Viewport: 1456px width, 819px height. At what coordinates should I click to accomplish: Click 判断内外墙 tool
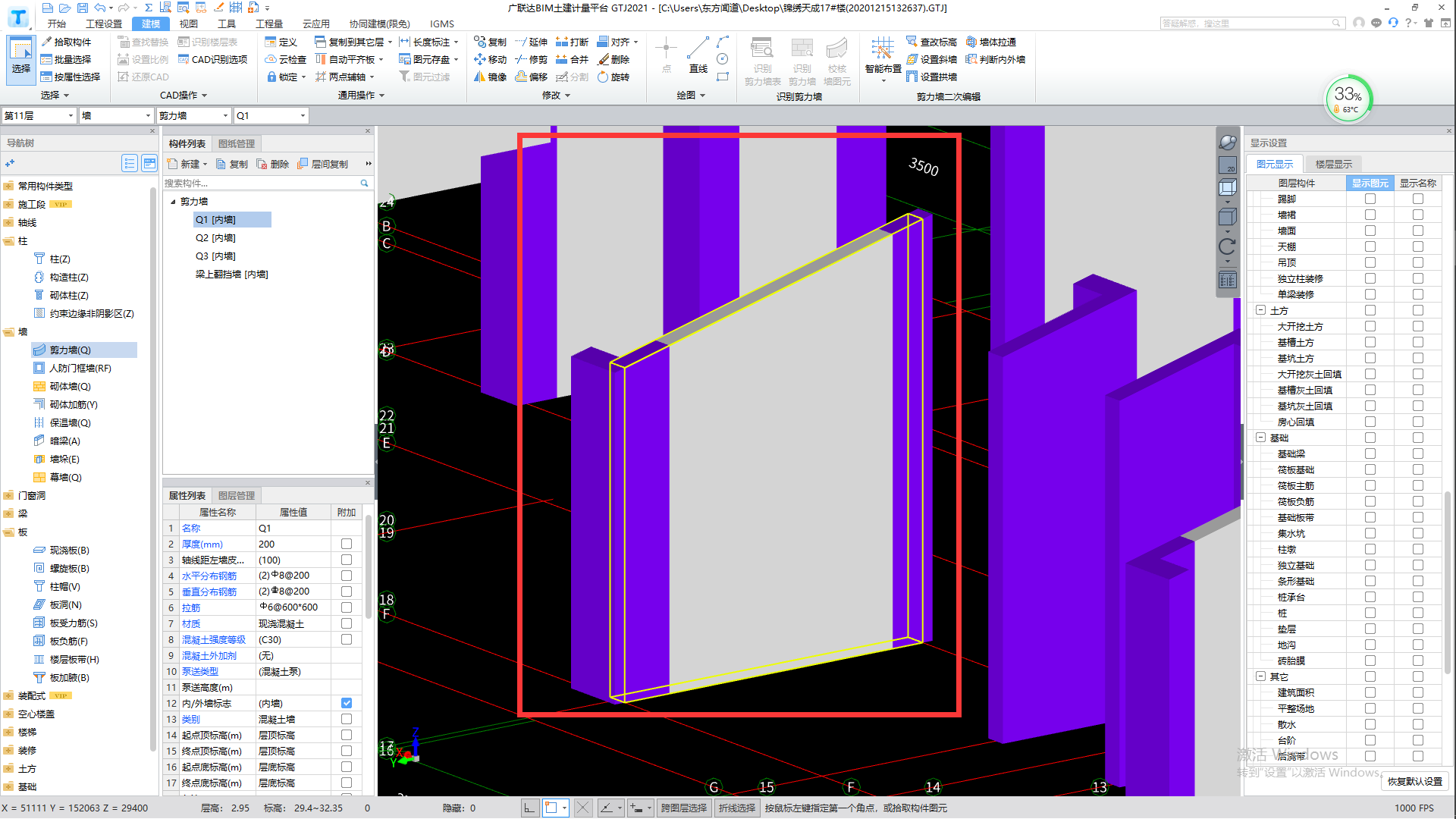coord(996,59)
